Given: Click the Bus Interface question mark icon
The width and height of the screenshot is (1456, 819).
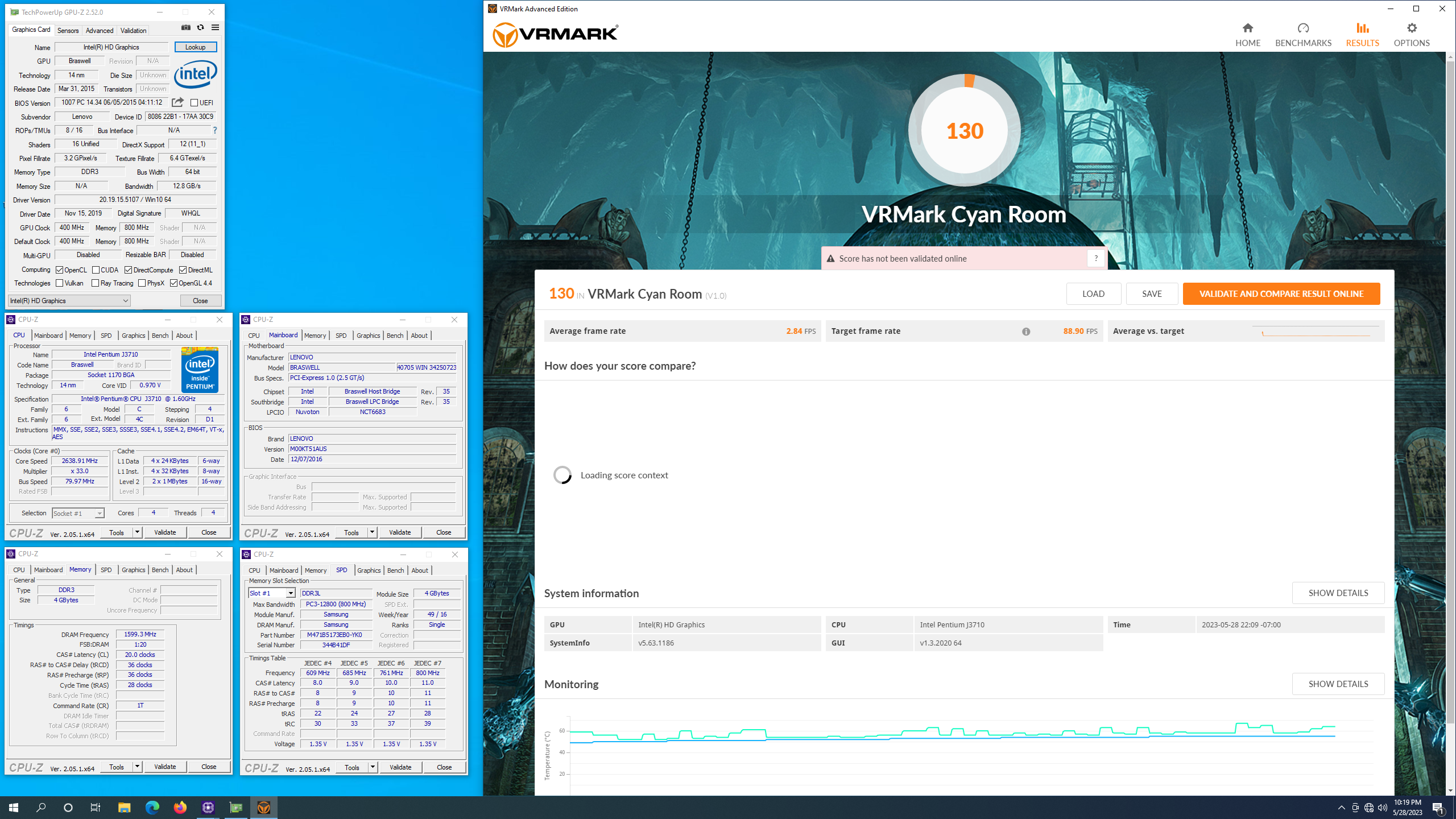Looking at the screenshot, I should pos(214,130).
